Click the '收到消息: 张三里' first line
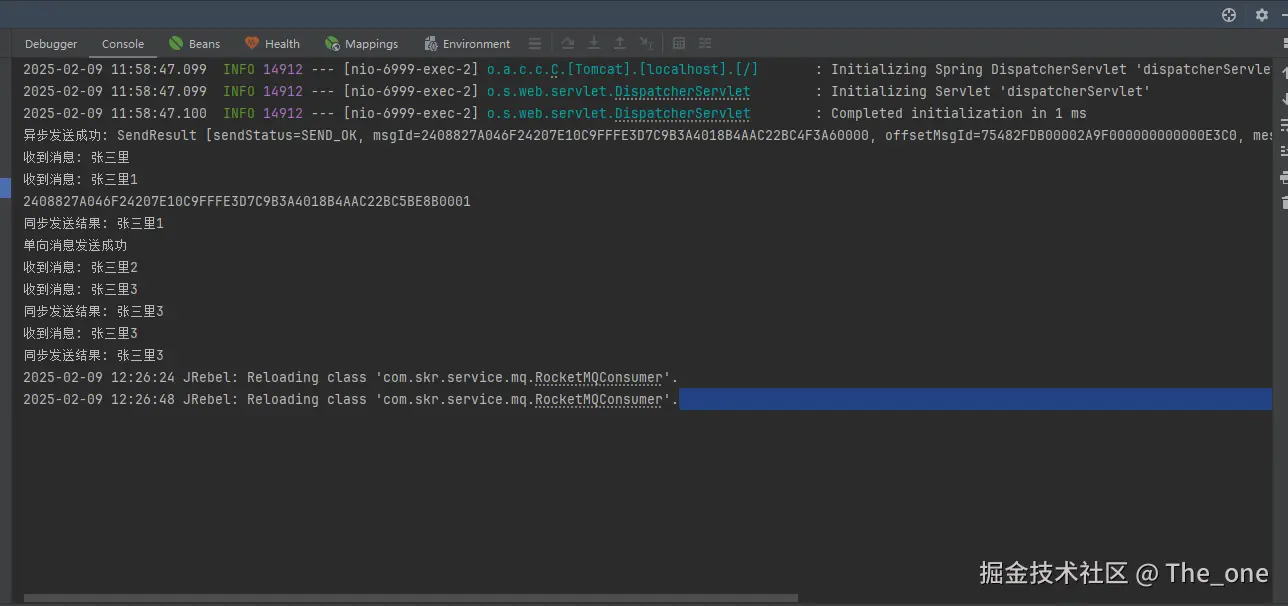The image size is (1288, 606). coord(76,157)
